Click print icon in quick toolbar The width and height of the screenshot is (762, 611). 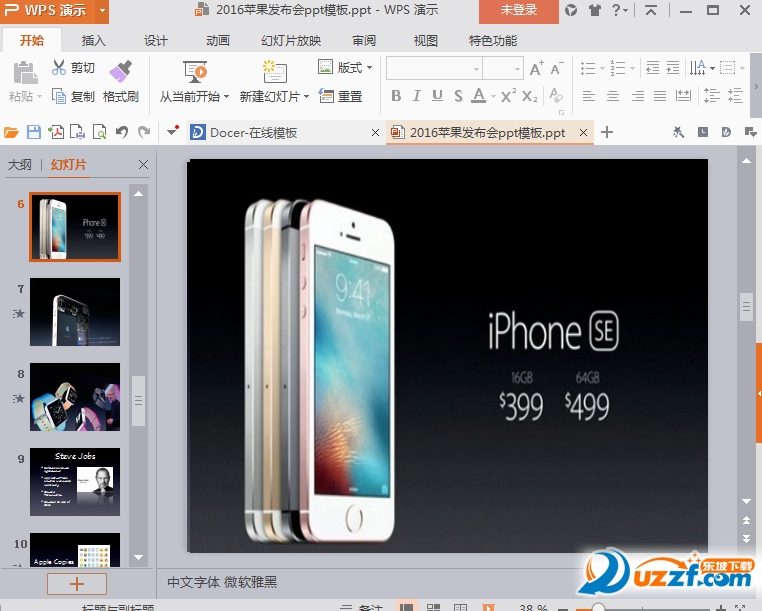[x=78, y=132]
